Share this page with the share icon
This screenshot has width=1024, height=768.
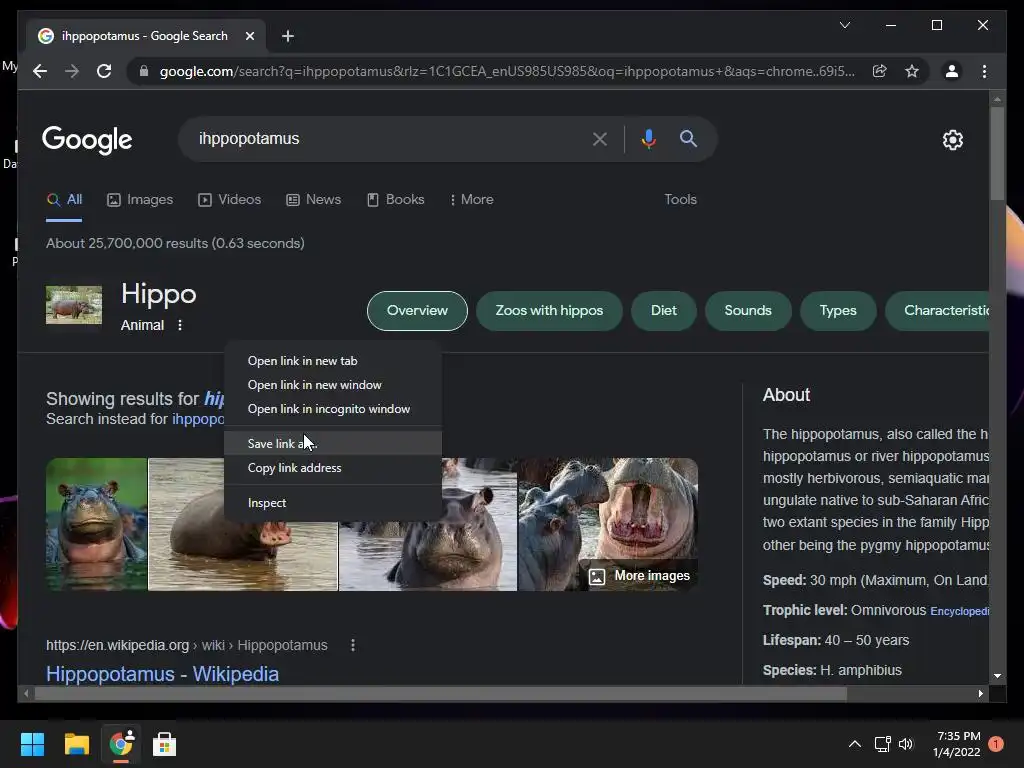tap(880, 71)
